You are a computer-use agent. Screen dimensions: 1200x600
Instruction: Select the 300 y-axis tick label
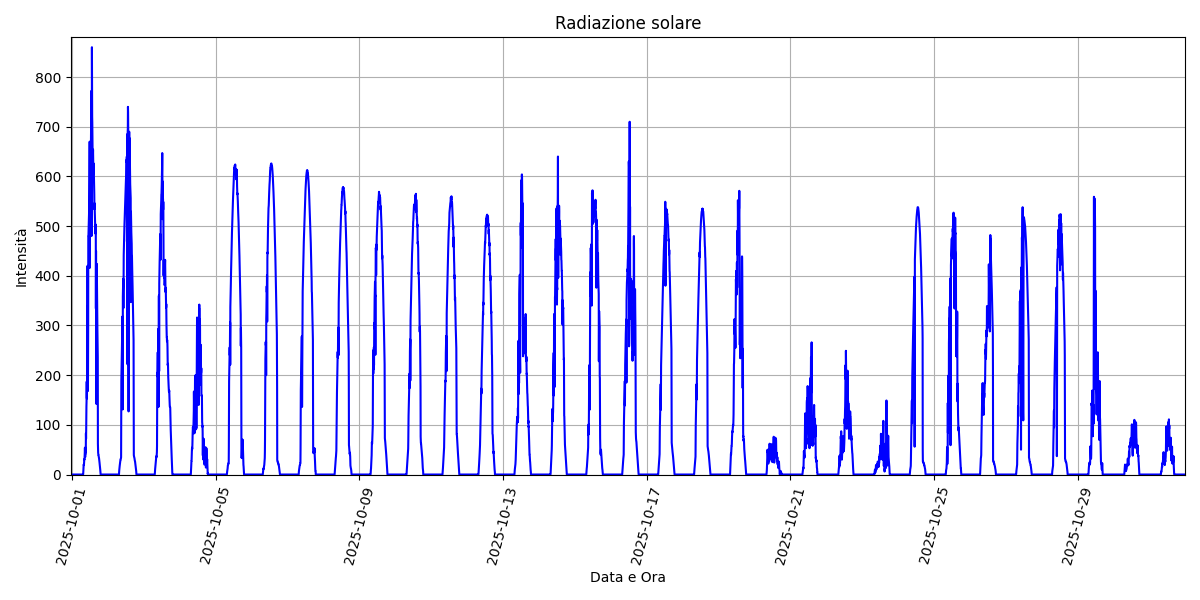48,326
